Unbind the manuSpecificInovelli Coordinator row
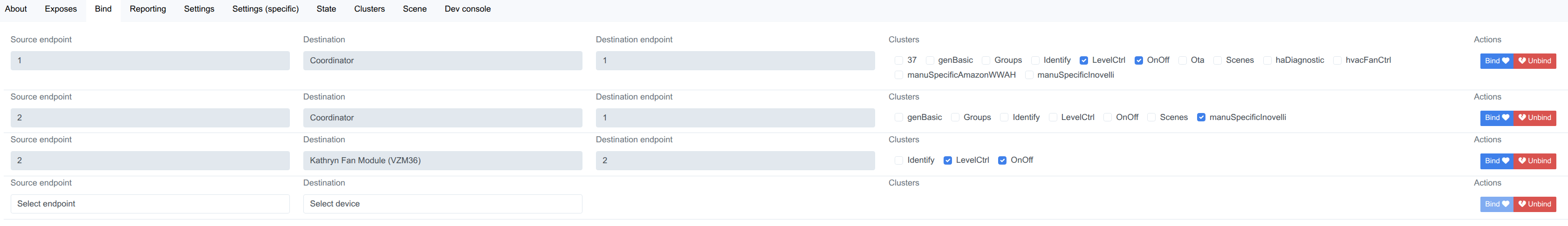This screenshot has height=226, width=1568. 1534,118
